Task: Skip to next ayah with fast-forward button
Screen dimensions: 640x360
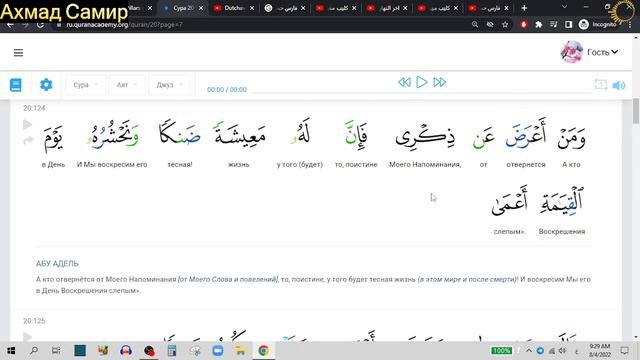Action: tap(440, 82)
